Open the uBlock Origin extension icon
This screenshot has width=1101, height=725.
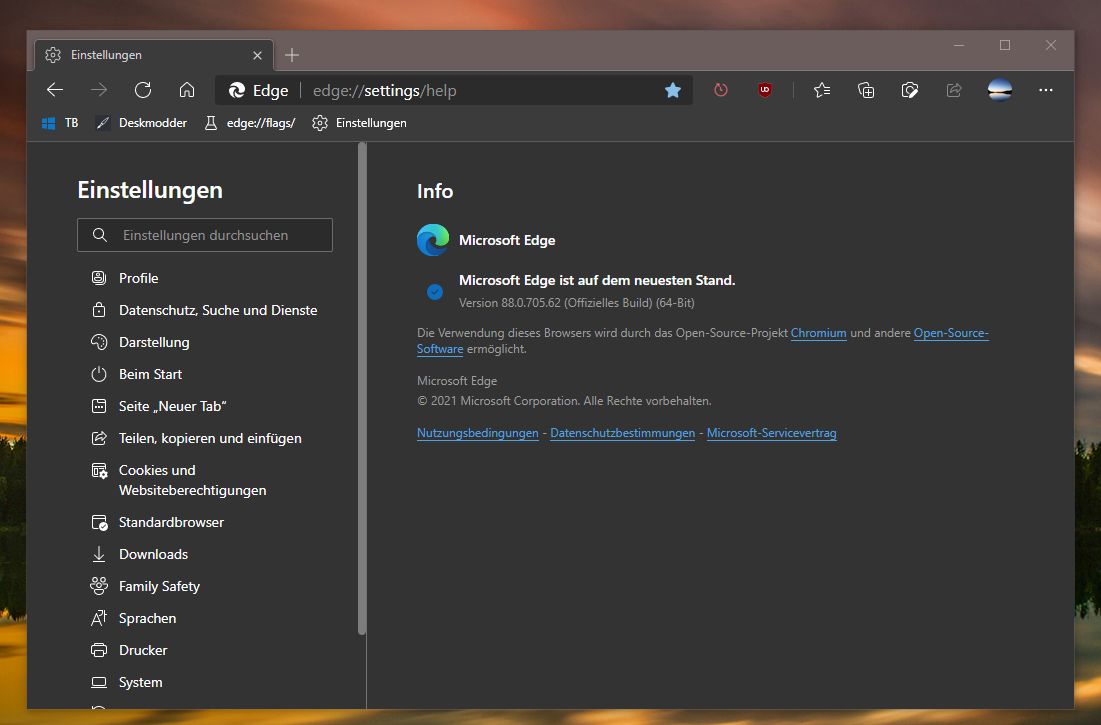[765, 90]
